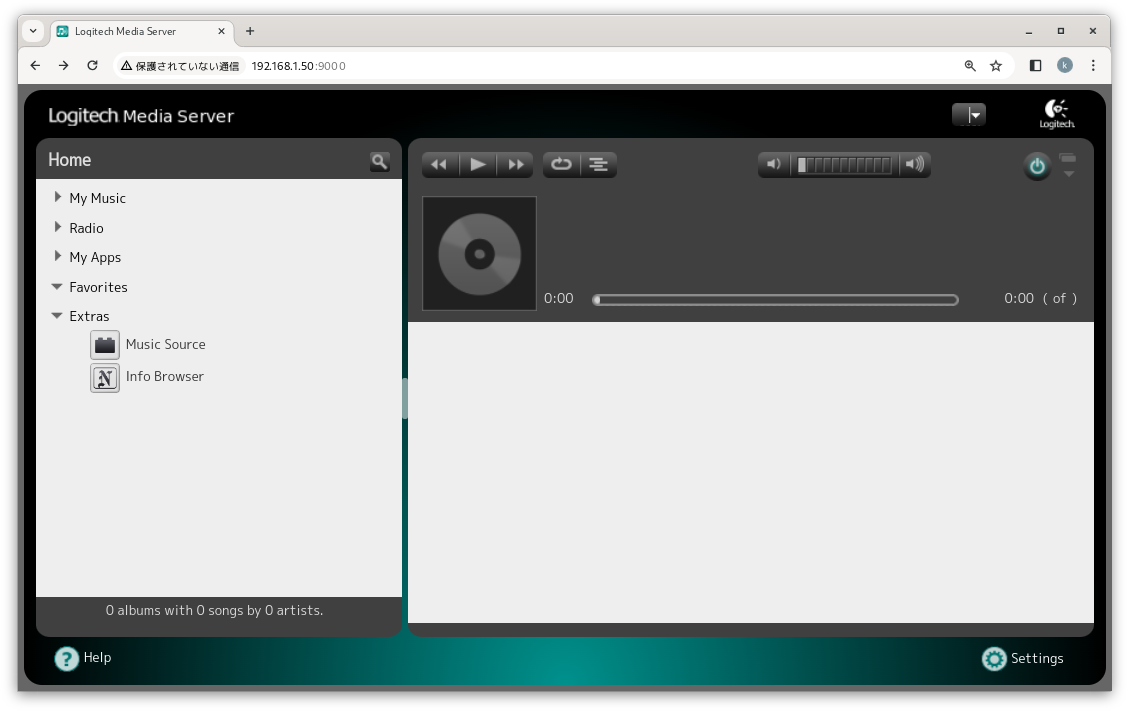Bookmark this page with the star icon
The width and height of the screenshot is (1128, 711).
(x=996, y=66)
